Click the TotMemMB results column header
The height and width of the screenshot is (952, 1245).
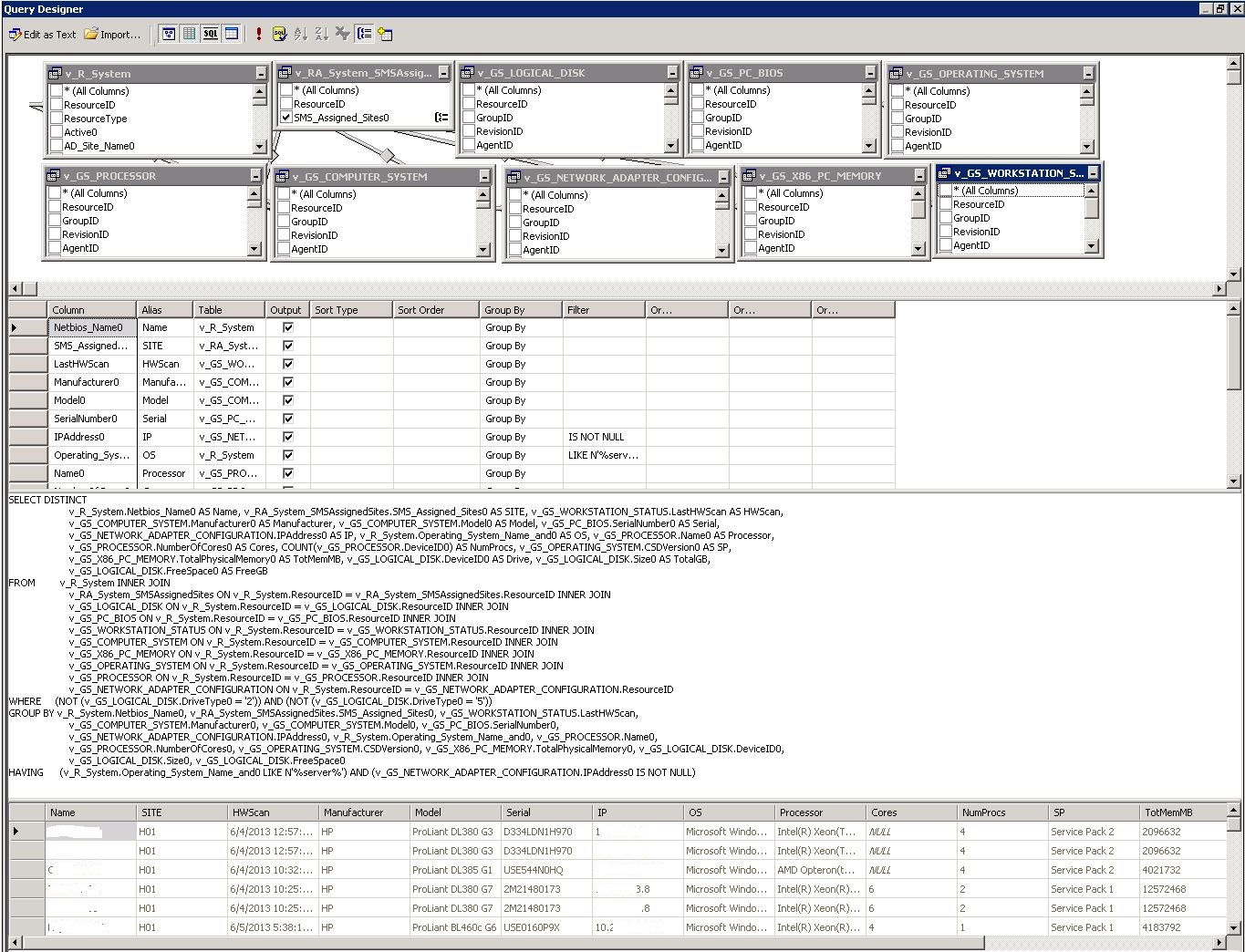pos(1185,812)
